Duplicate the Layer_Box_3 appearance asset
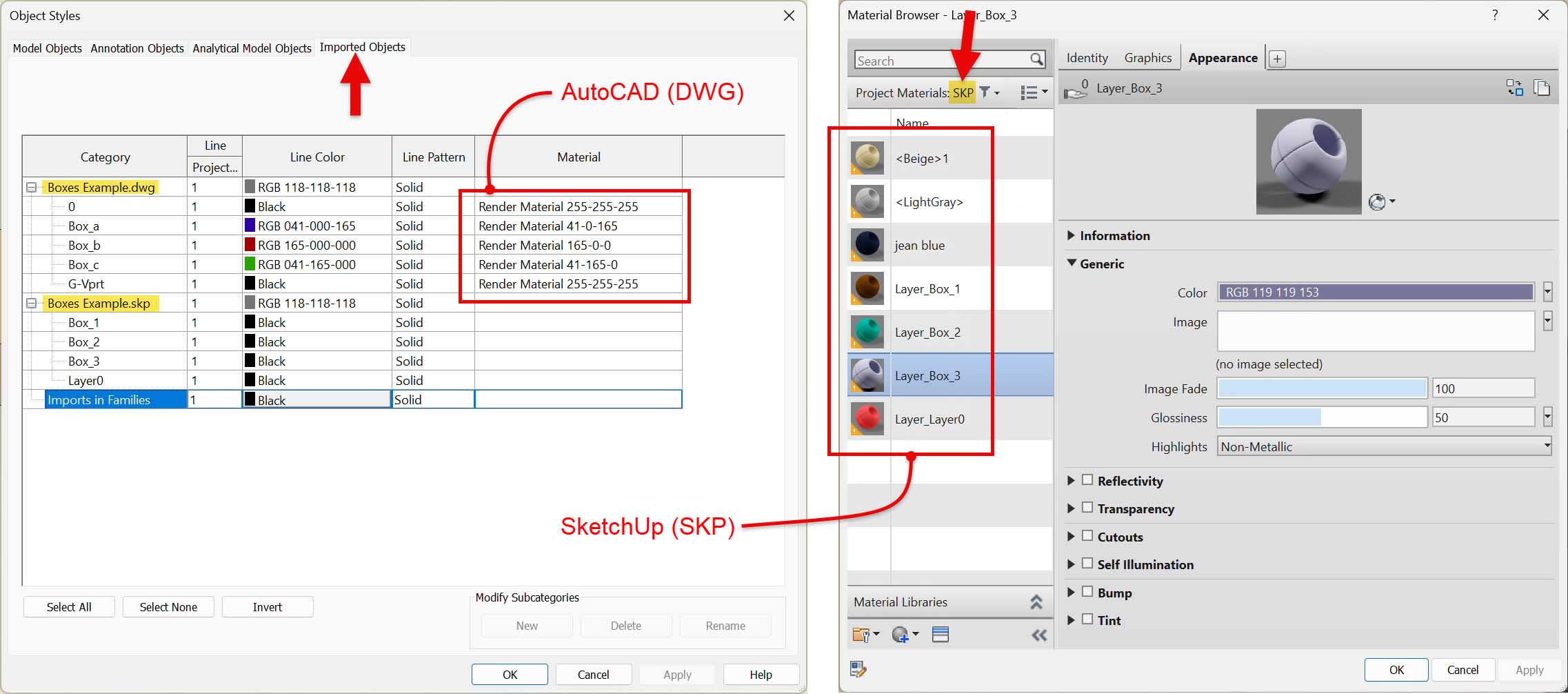 coord(1542,88)
